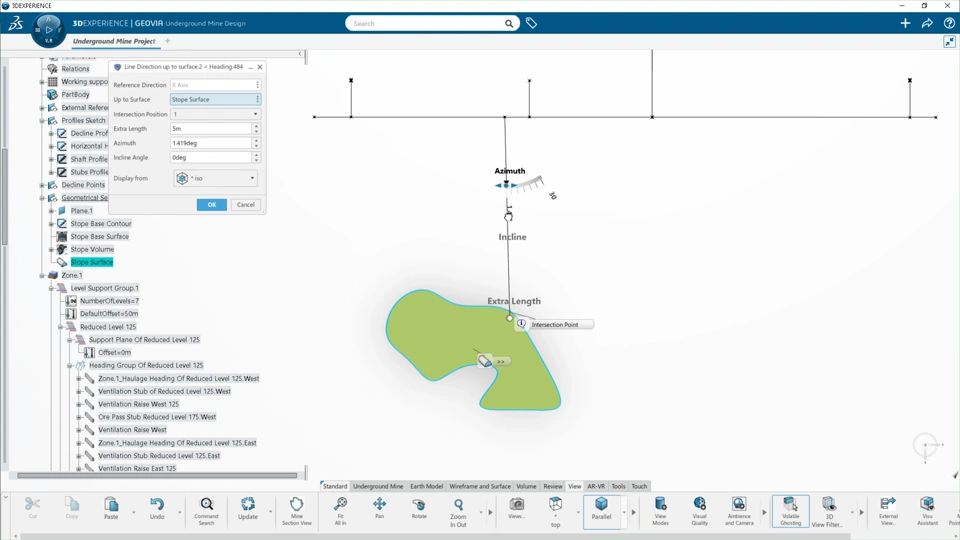Click the Parallel projection icon

[601, 504]
